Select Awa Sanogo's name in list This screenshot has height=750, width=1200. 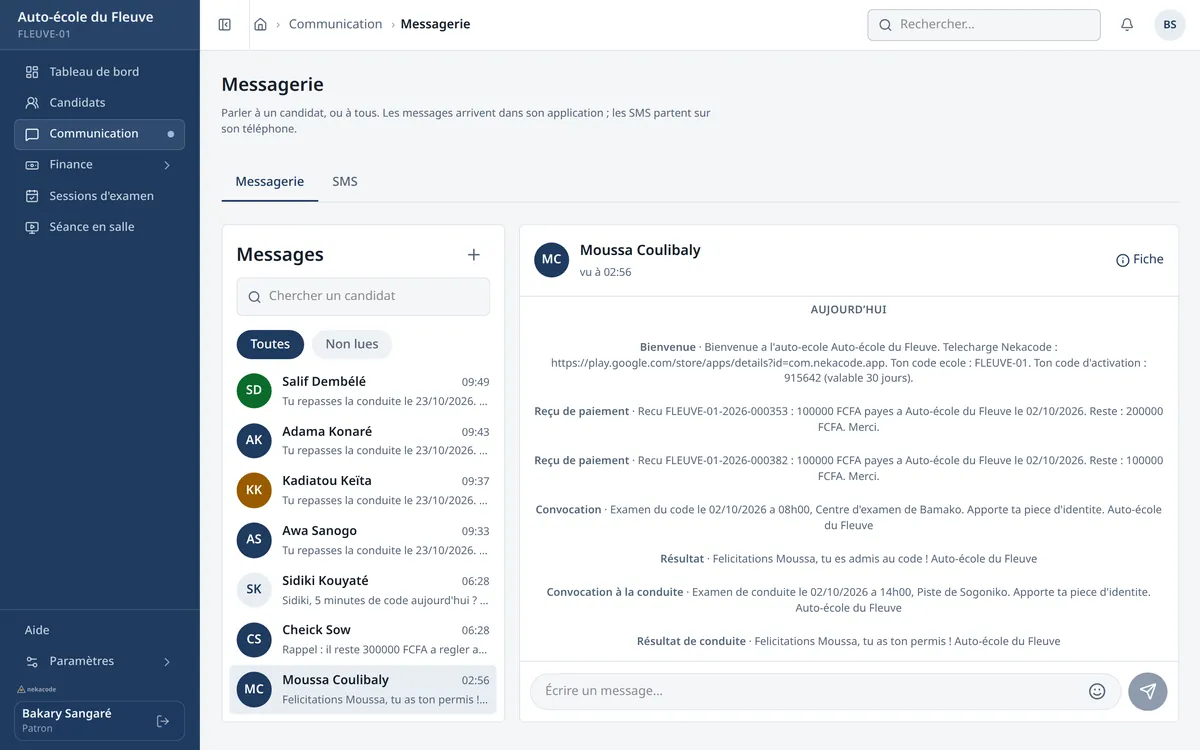tap(319, 531)
